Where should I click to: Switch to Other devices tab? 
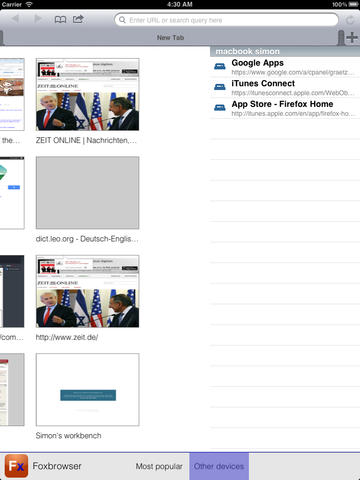point(219,466)
